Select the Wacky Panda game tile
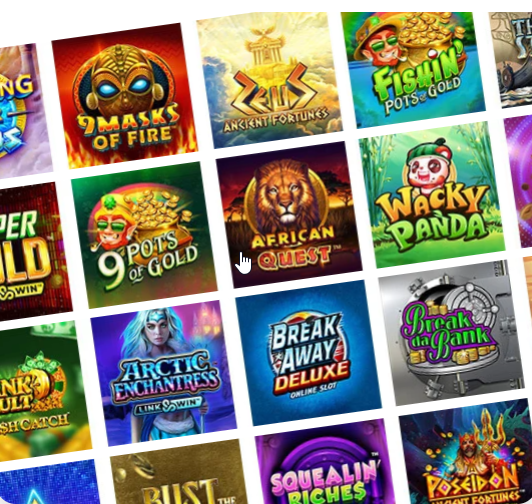532x504 pixels. click(432, 194)
